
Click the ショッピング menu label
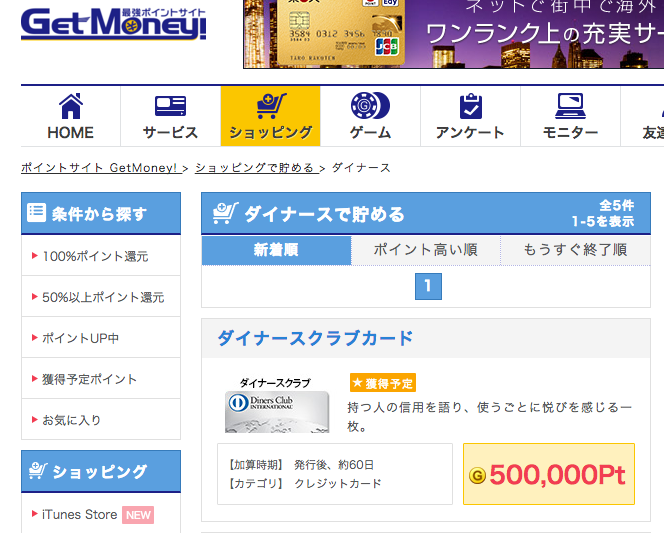tap(271, 133)
